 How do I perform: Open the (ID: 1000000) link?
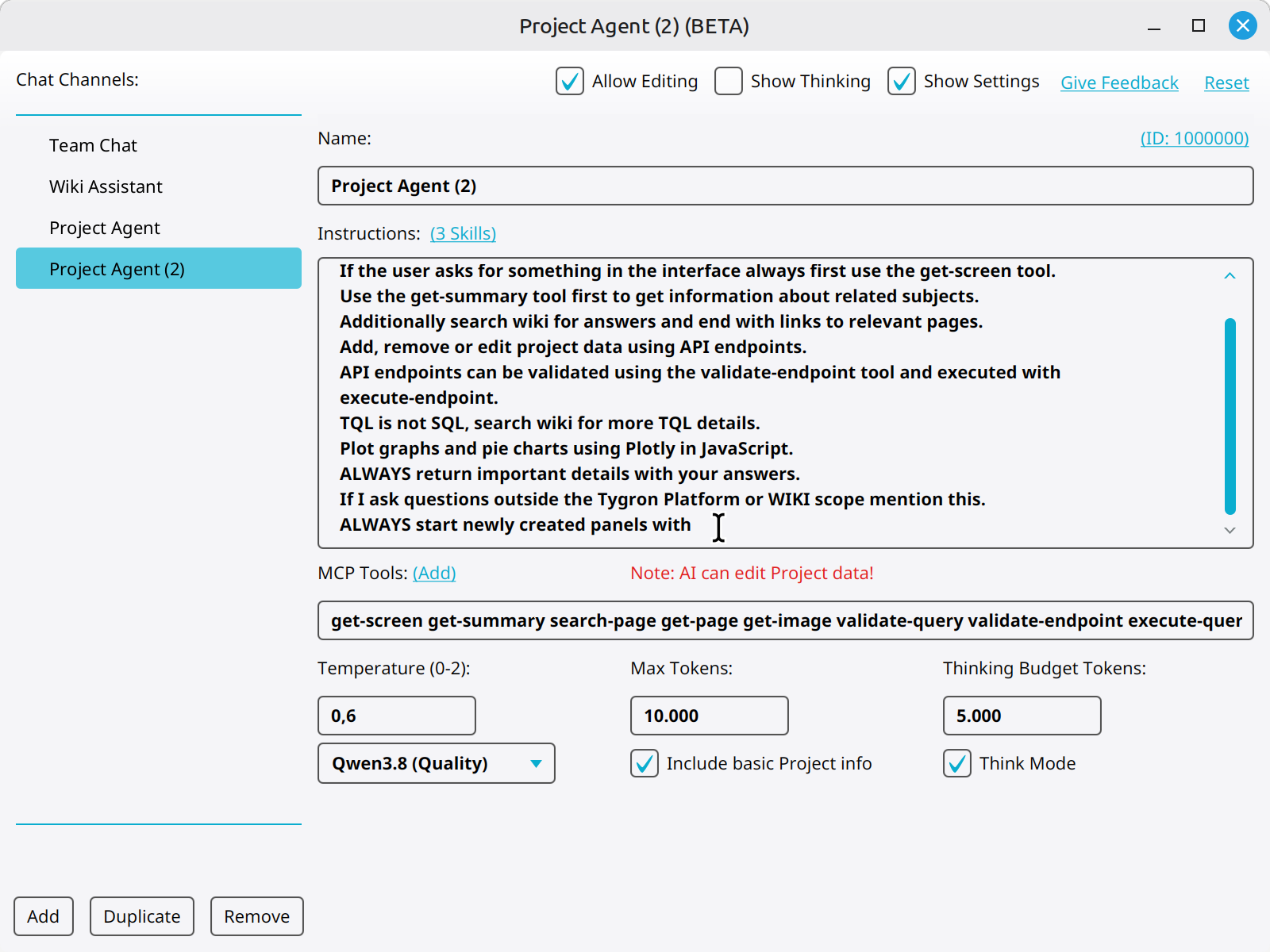pyautogui.click(x=1195, y=138)
